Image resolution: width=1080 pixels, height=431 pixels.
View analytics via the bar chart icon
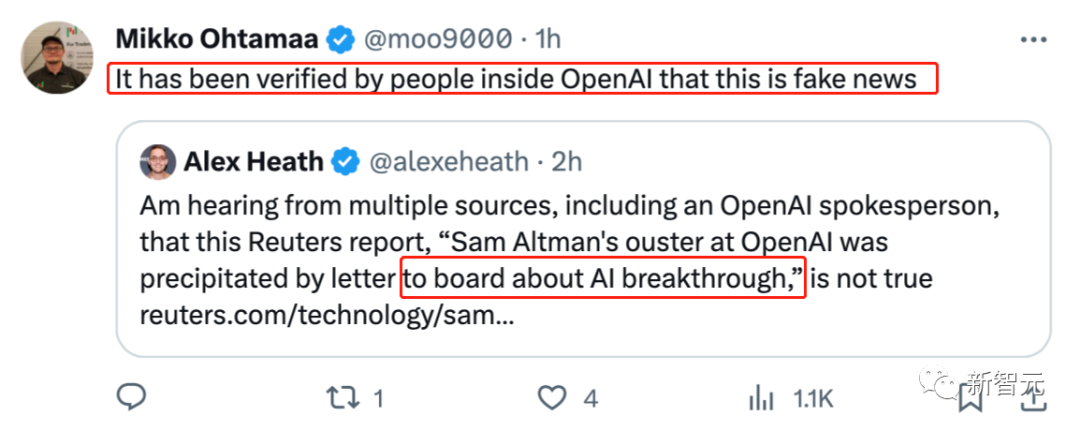point(760,398)
